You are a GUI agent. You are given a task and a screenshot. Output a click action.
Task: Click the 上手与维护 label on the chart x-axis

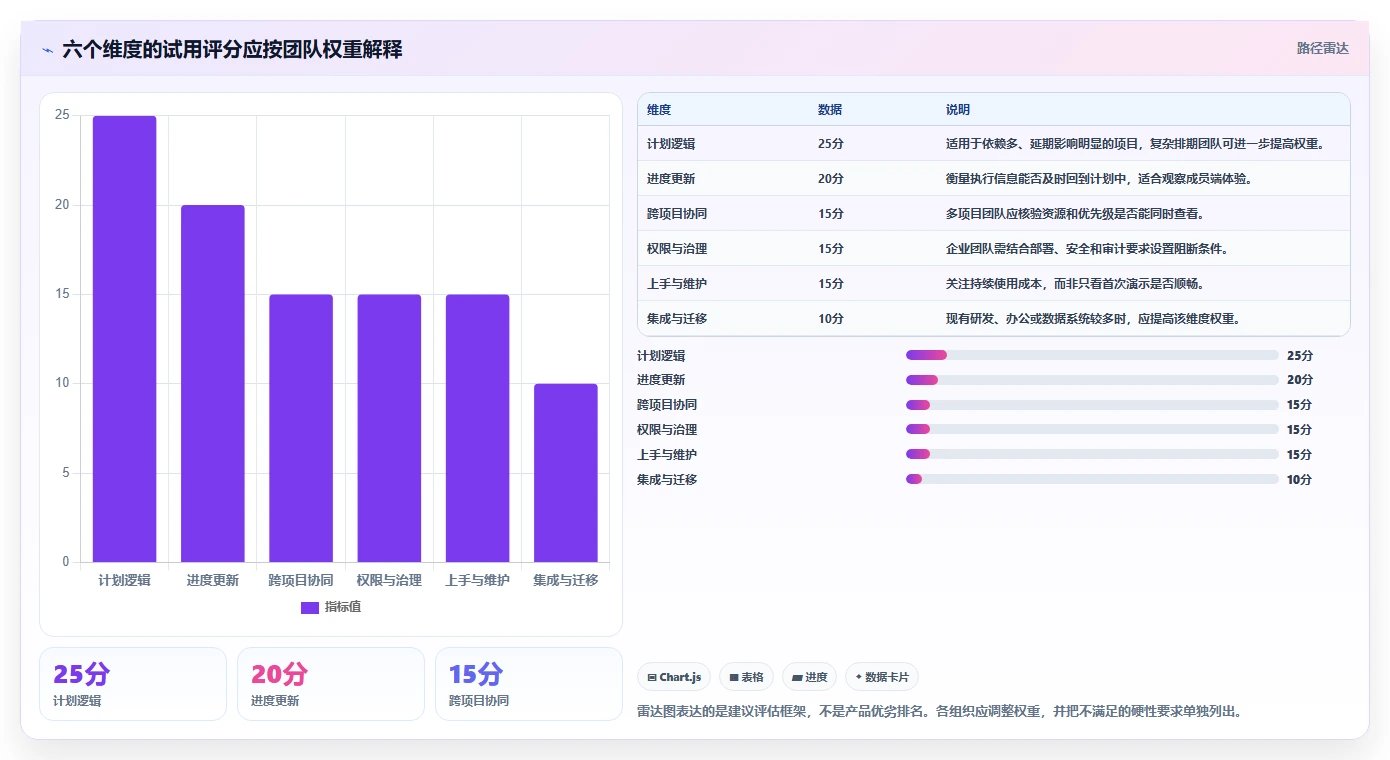coord(477,580)
